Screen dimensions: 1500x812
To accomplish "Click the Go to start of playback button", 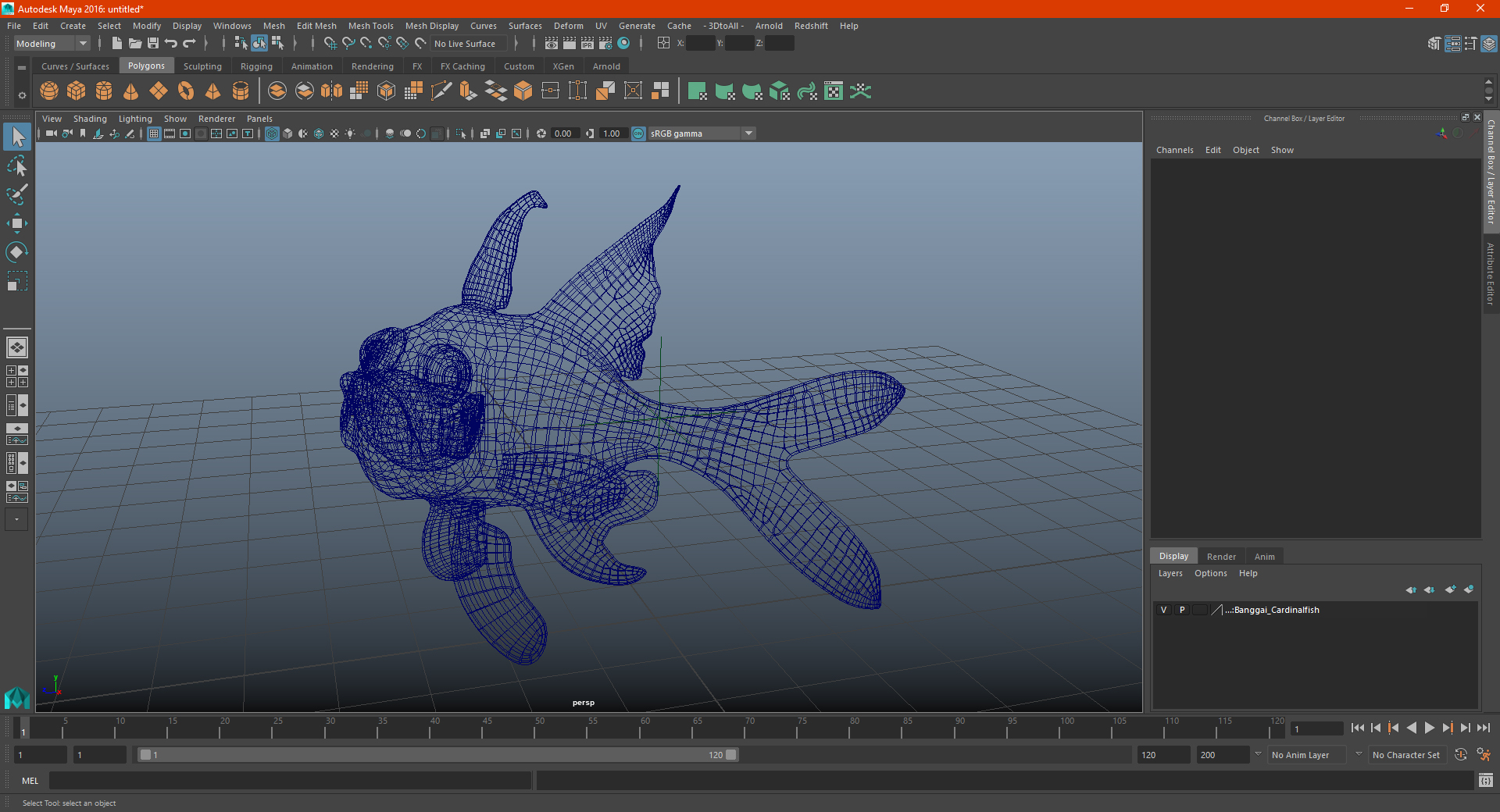I will tap(1358, 728).
